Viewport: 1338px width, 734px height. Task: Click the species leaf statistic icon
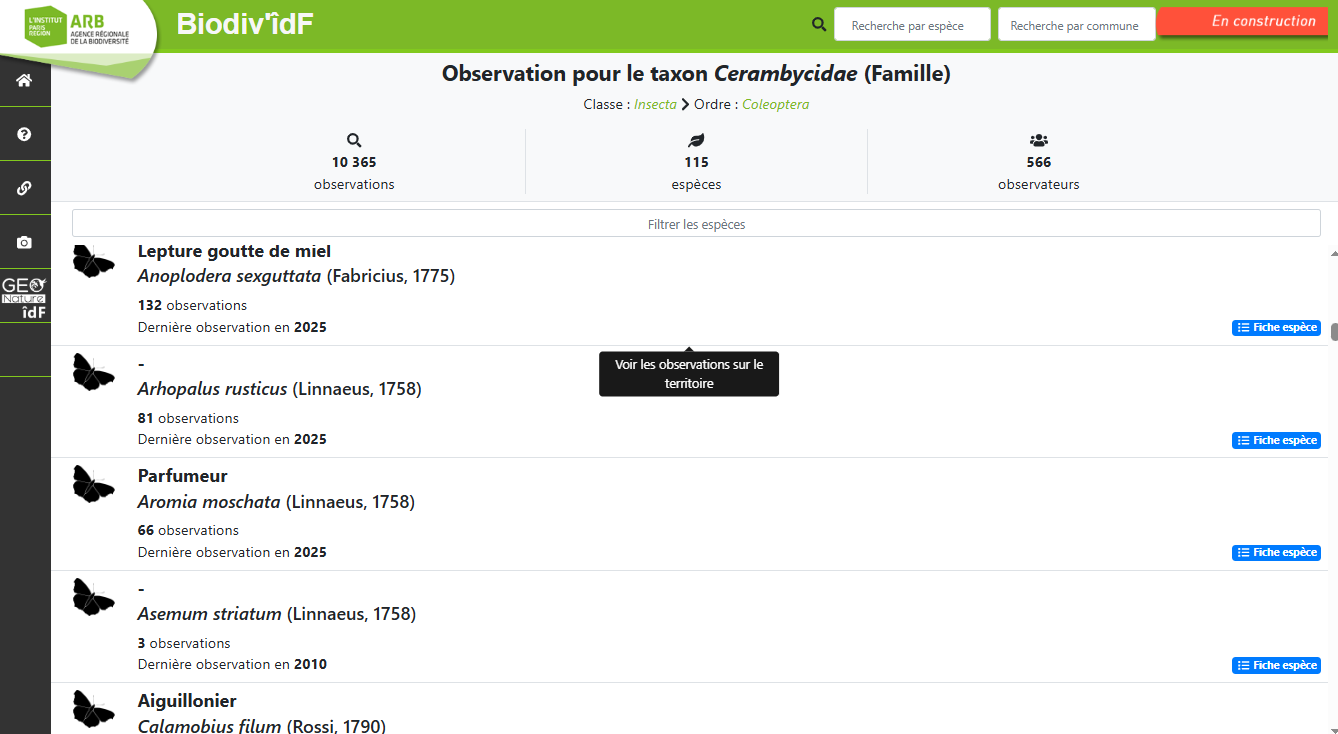[x=696, y=140]
